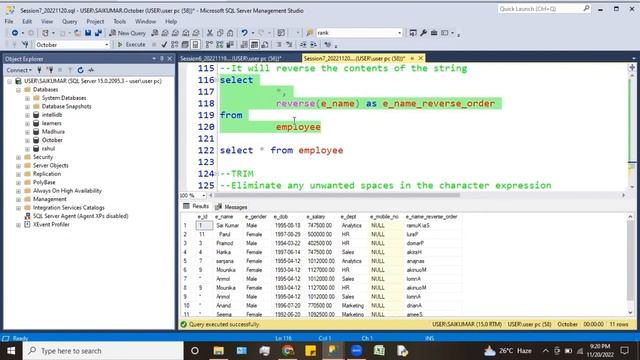Click the Activity Monitor icon in Object Explorer
This screenshot has height=360, width=640.
[91, 70]
